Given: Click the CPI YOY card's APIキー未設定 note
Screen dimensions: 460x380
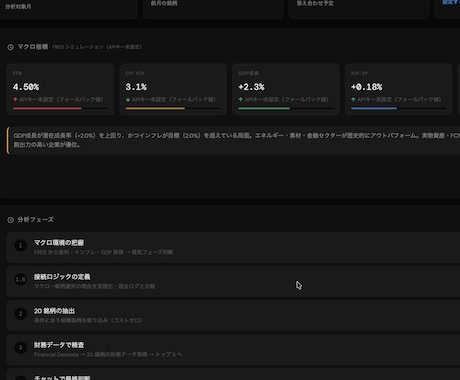Looking at the screenshot, I should [174, 99].
